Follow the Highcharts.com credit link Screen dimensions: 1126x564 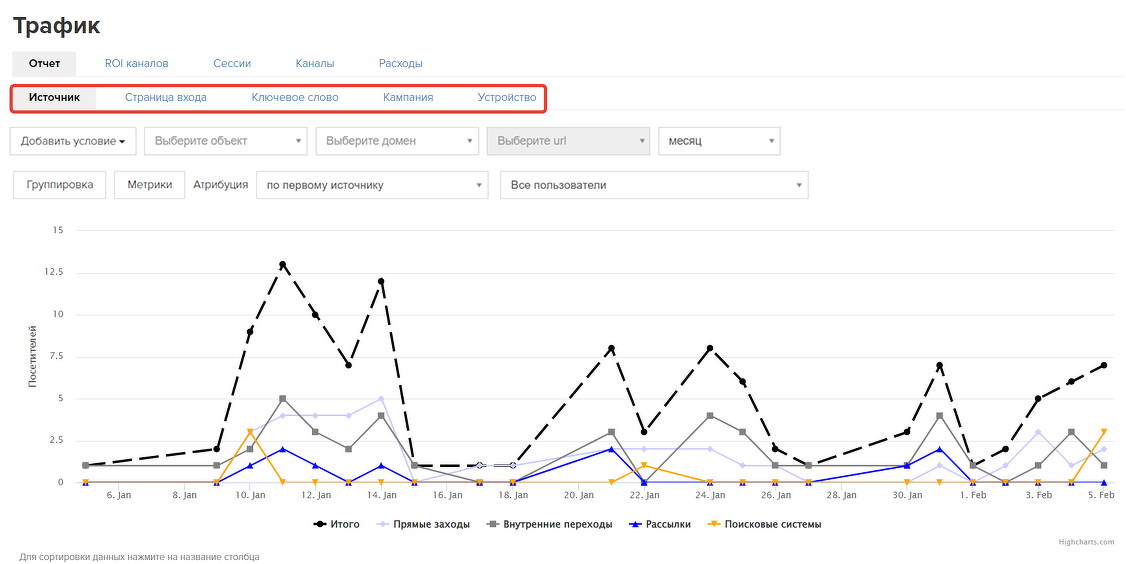tap(1087, 542)
